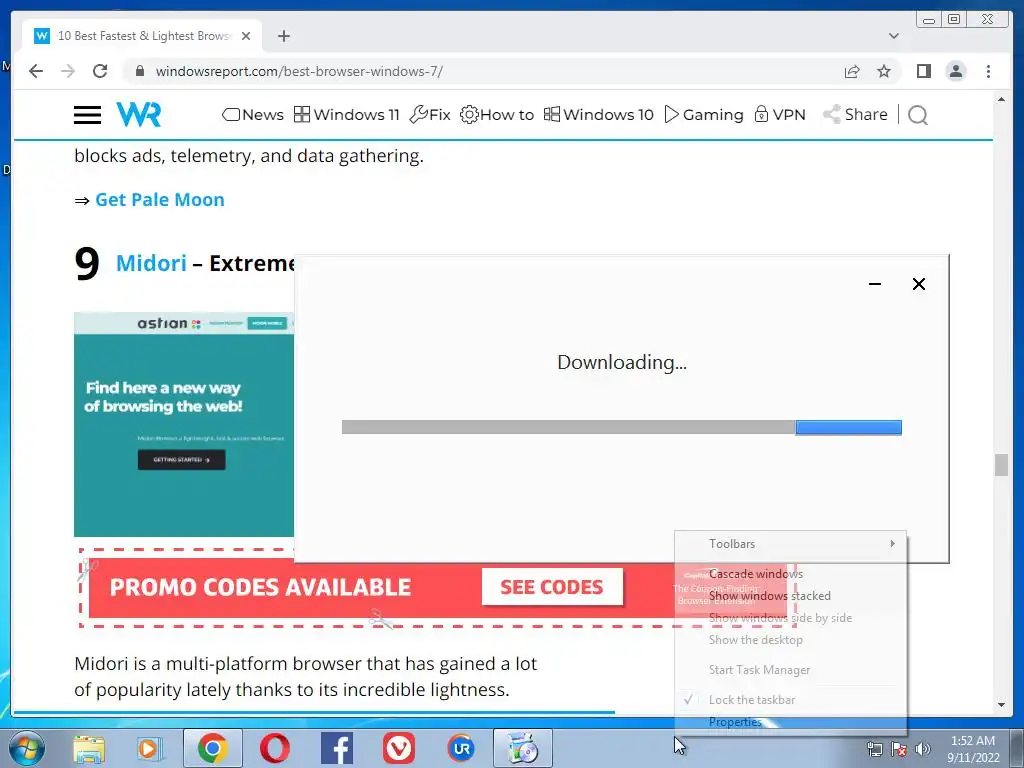This screenshot has width=1024, height=768.
Task: Go back using the browser back arrow
Action: (36, 71)
